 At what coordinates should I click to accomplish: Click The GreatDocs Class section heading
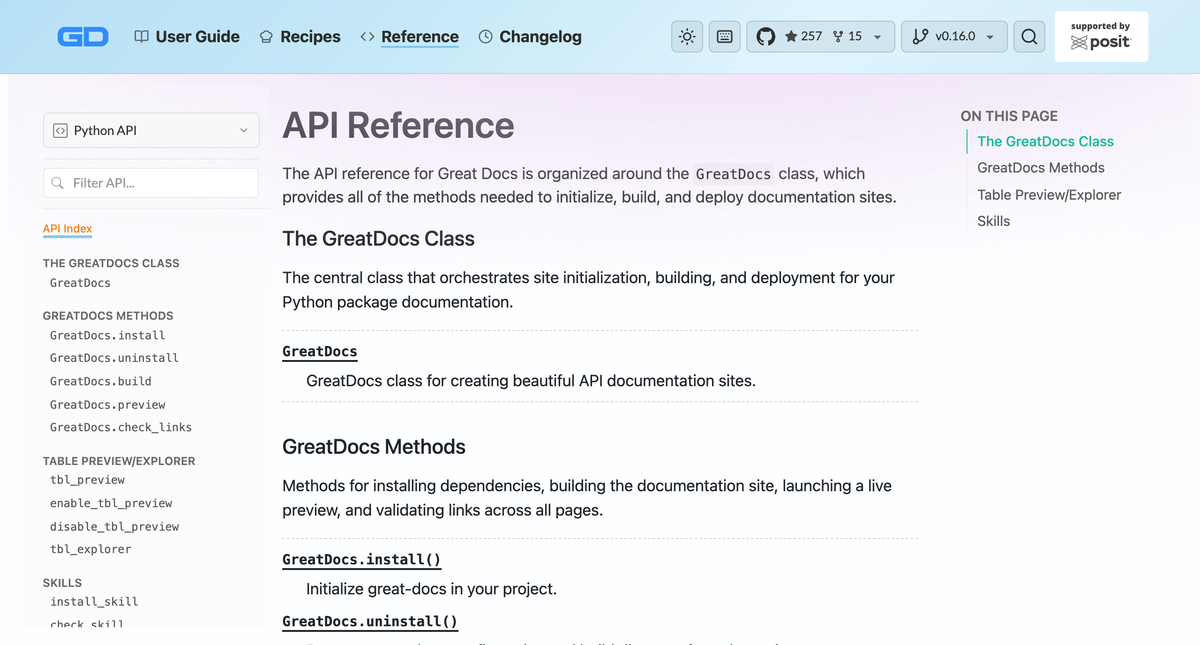[379, 239]
